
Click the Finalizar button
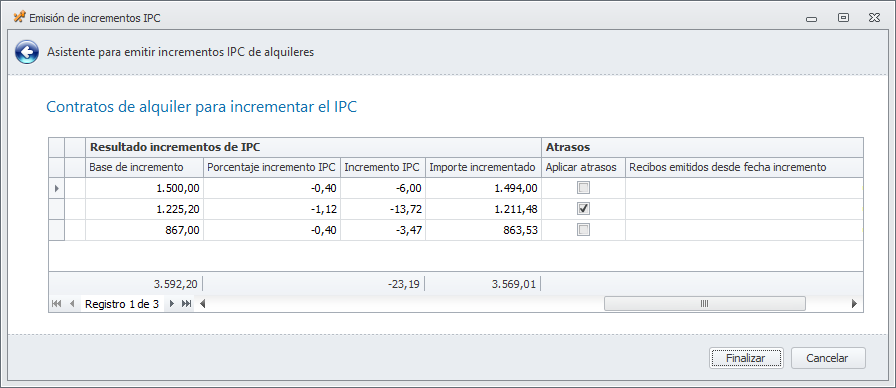746,358
